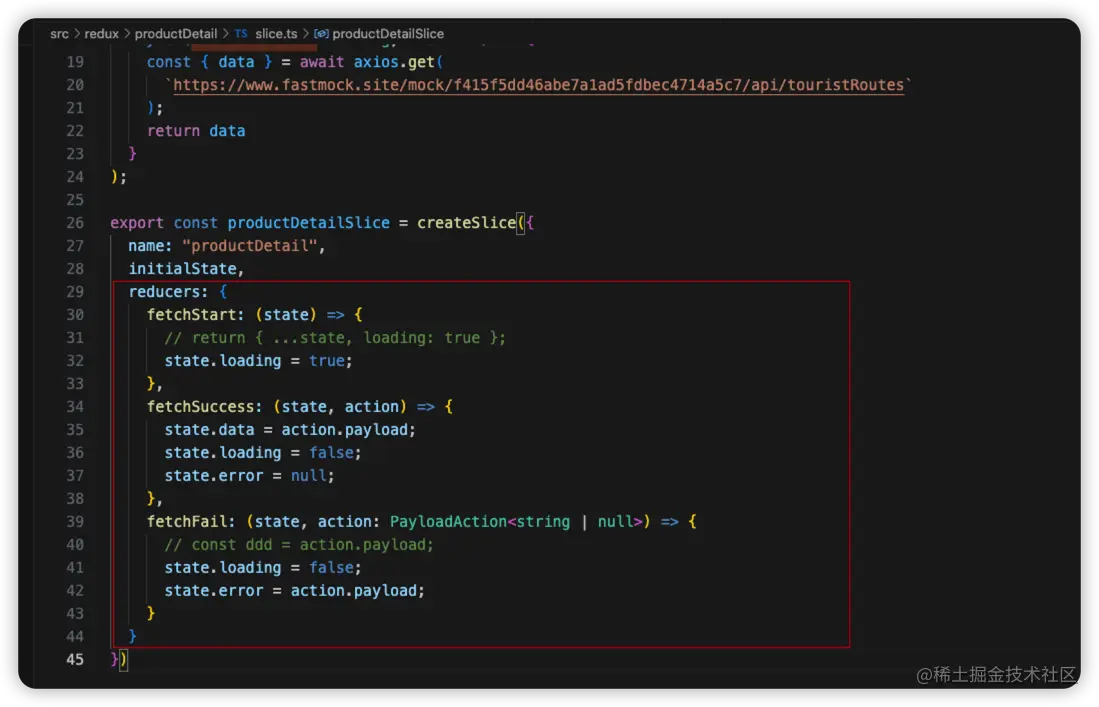Click 'action.payload' on line 35
This screenshot has height=707, width=1099.
pos(344,430)
